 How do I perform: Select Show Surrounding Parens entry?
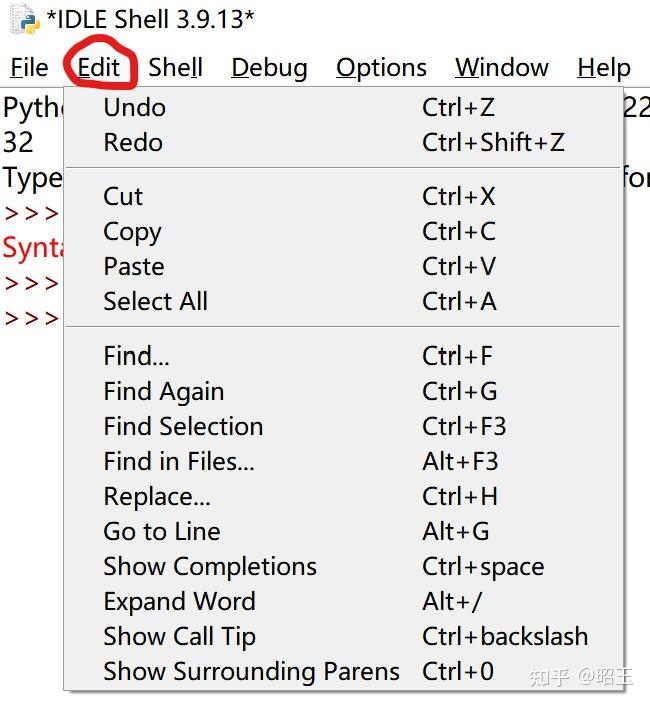click(251, 671)
